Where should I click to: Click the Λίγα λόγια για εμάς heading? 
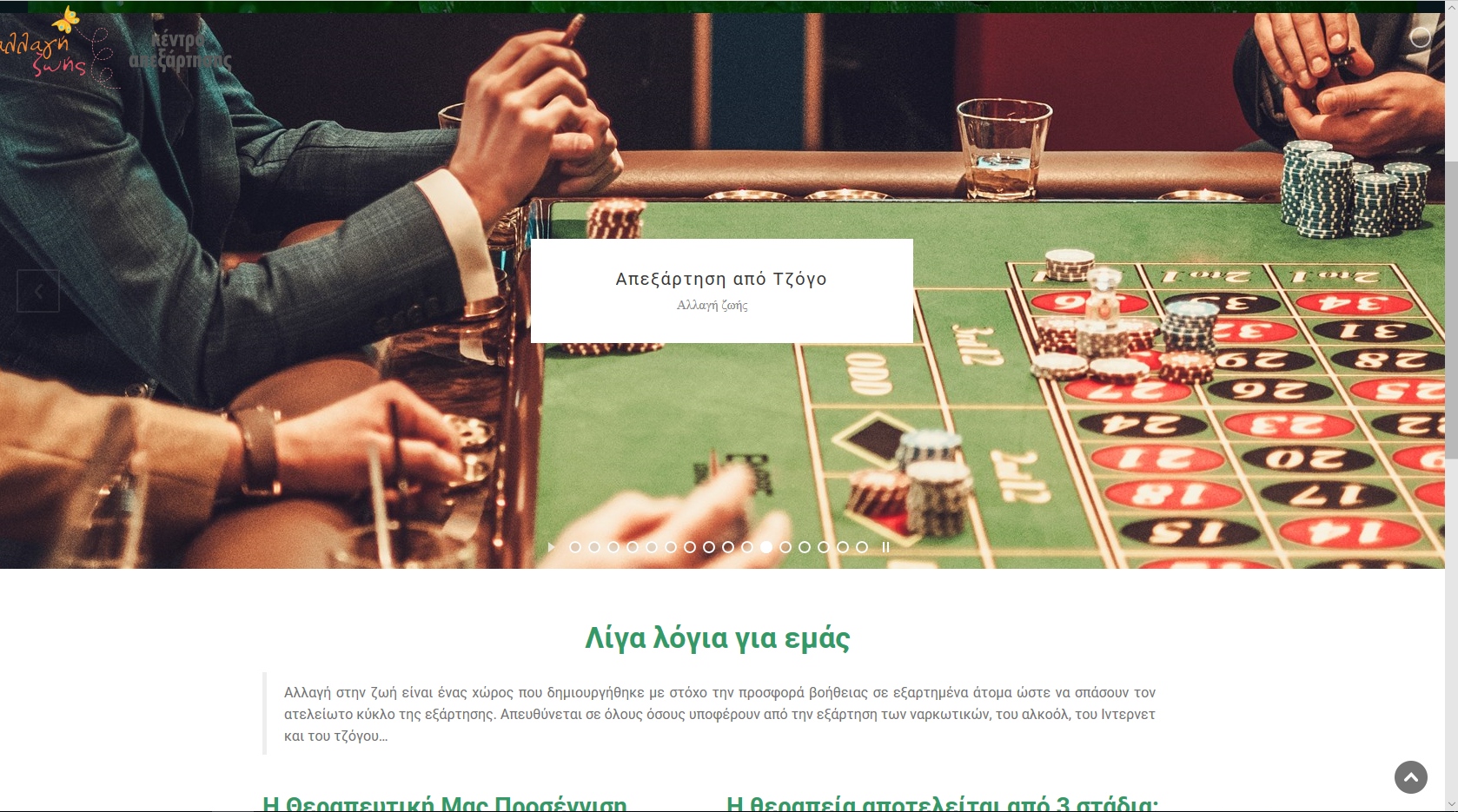[718, 638]
